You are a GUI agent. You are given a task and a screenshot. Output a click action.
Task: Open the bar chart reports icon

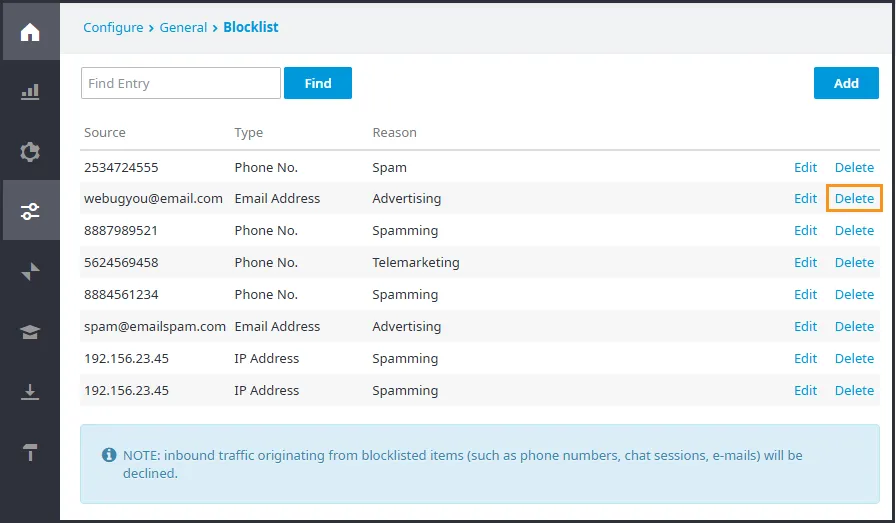pyautogui.click(x=30, y=92)
